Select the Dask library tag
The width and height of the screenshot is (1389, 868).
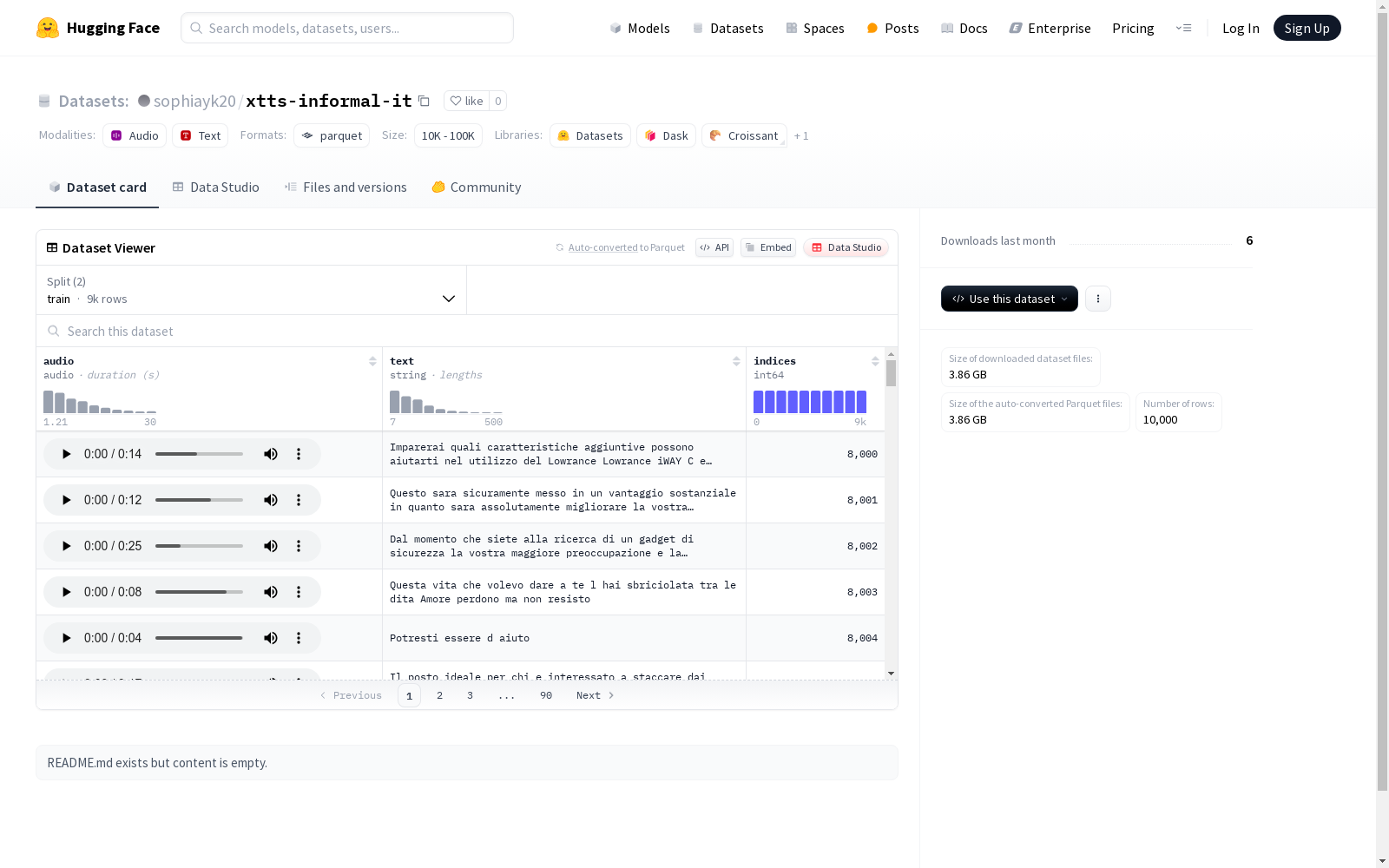click(x=666, y=135)
